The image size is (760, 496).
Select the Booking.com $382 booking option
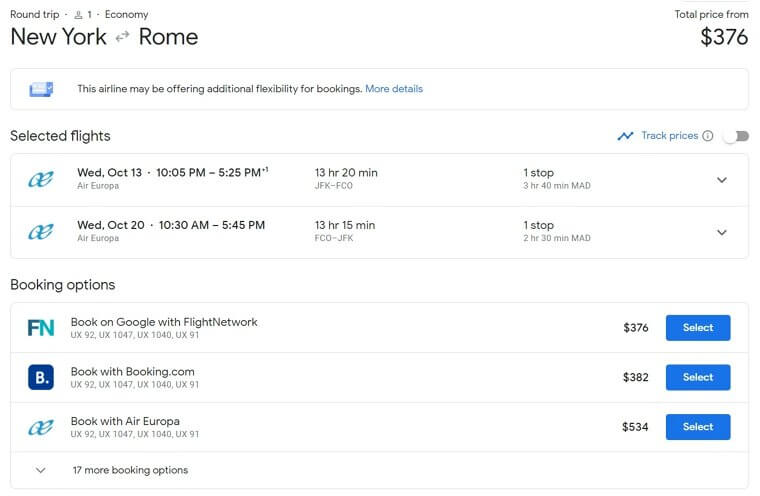(698, 377)
